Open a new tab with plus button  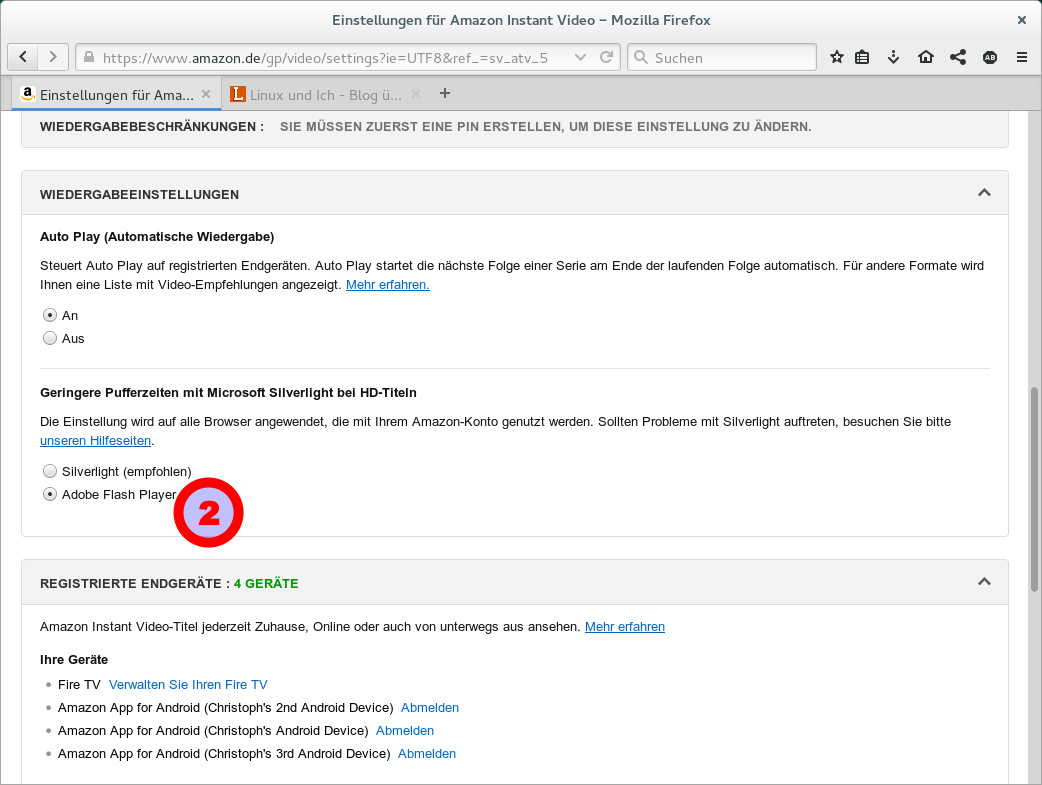pos(445,94)
